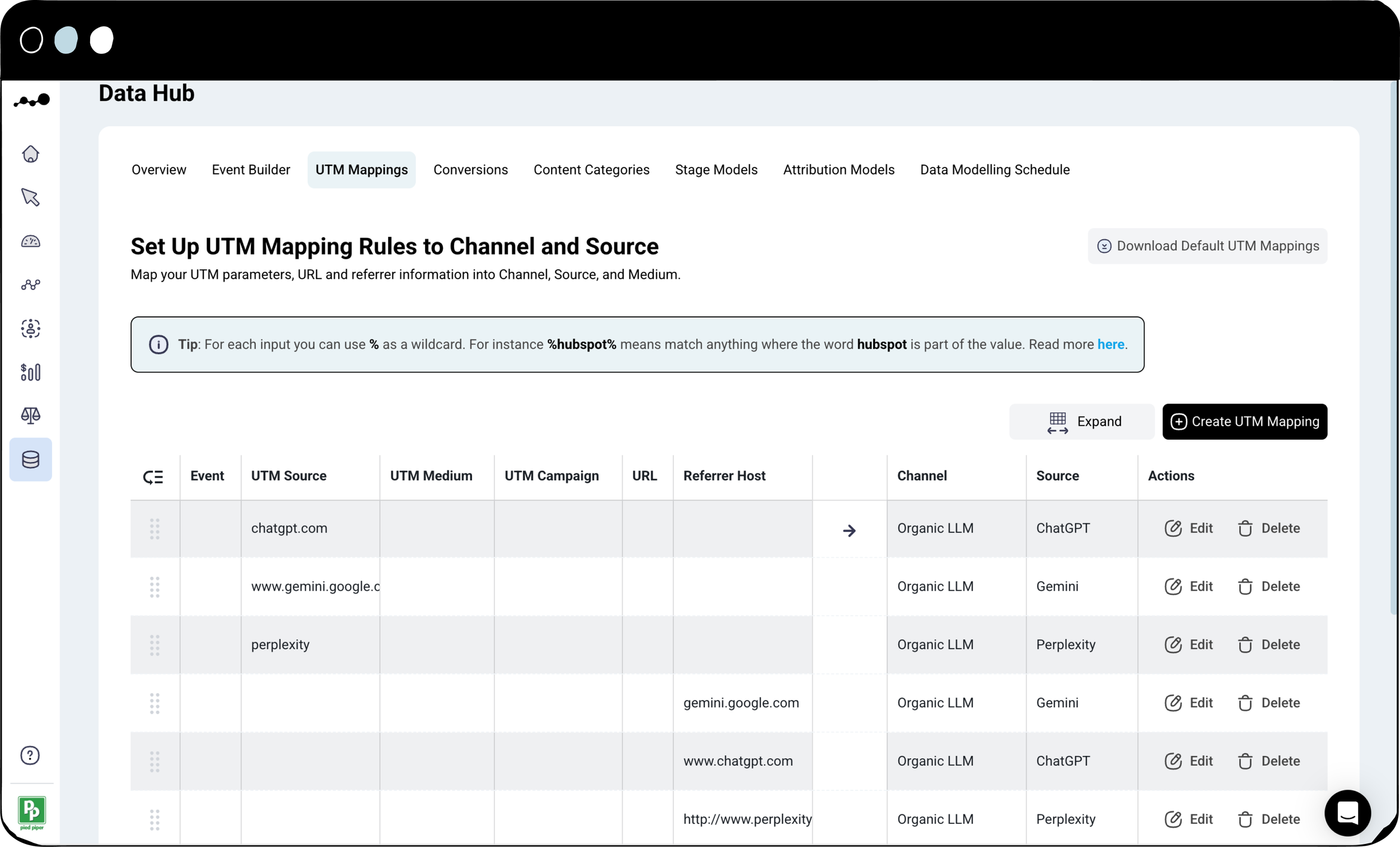Delete the perplexity UTM source mapping
Viewport: 1400px width, 848px height.
tap(1269, 646)
